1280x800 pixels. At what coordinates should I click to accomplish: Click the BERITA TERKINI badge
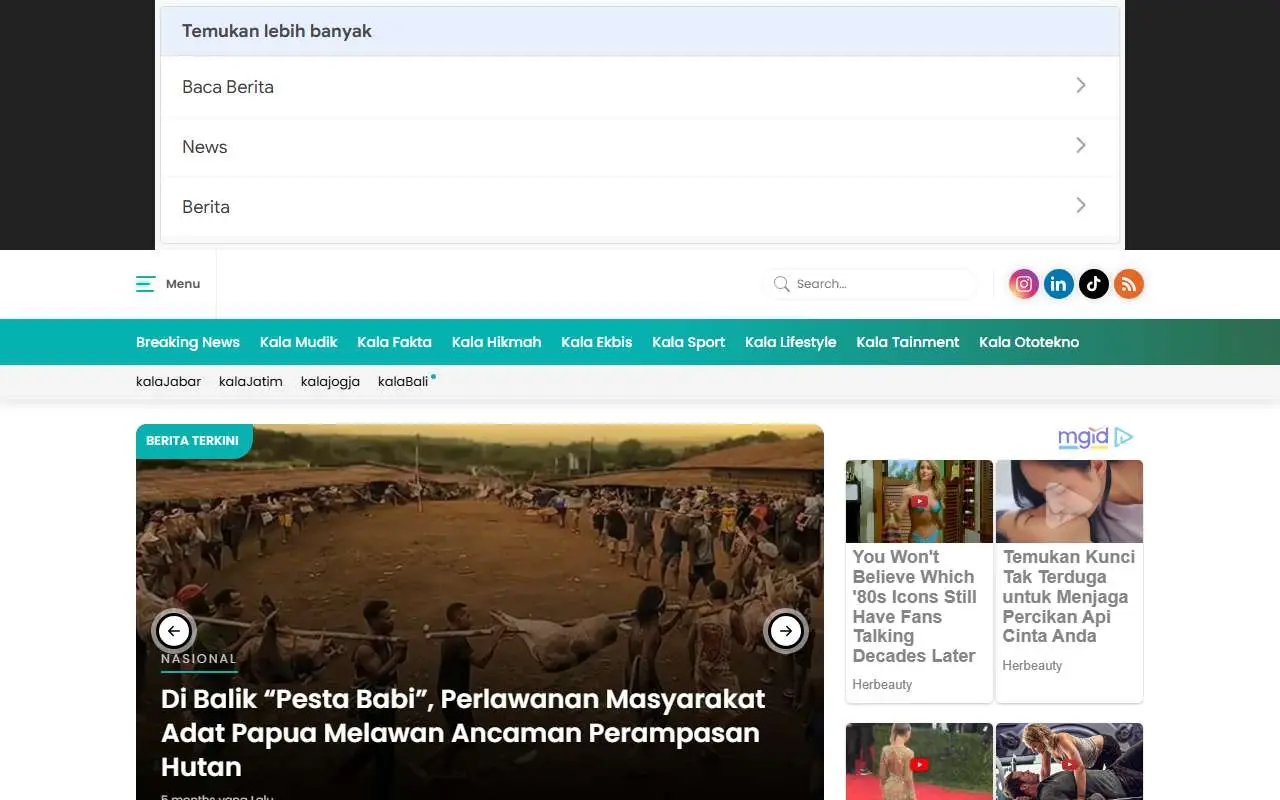(x=193, y=441)
